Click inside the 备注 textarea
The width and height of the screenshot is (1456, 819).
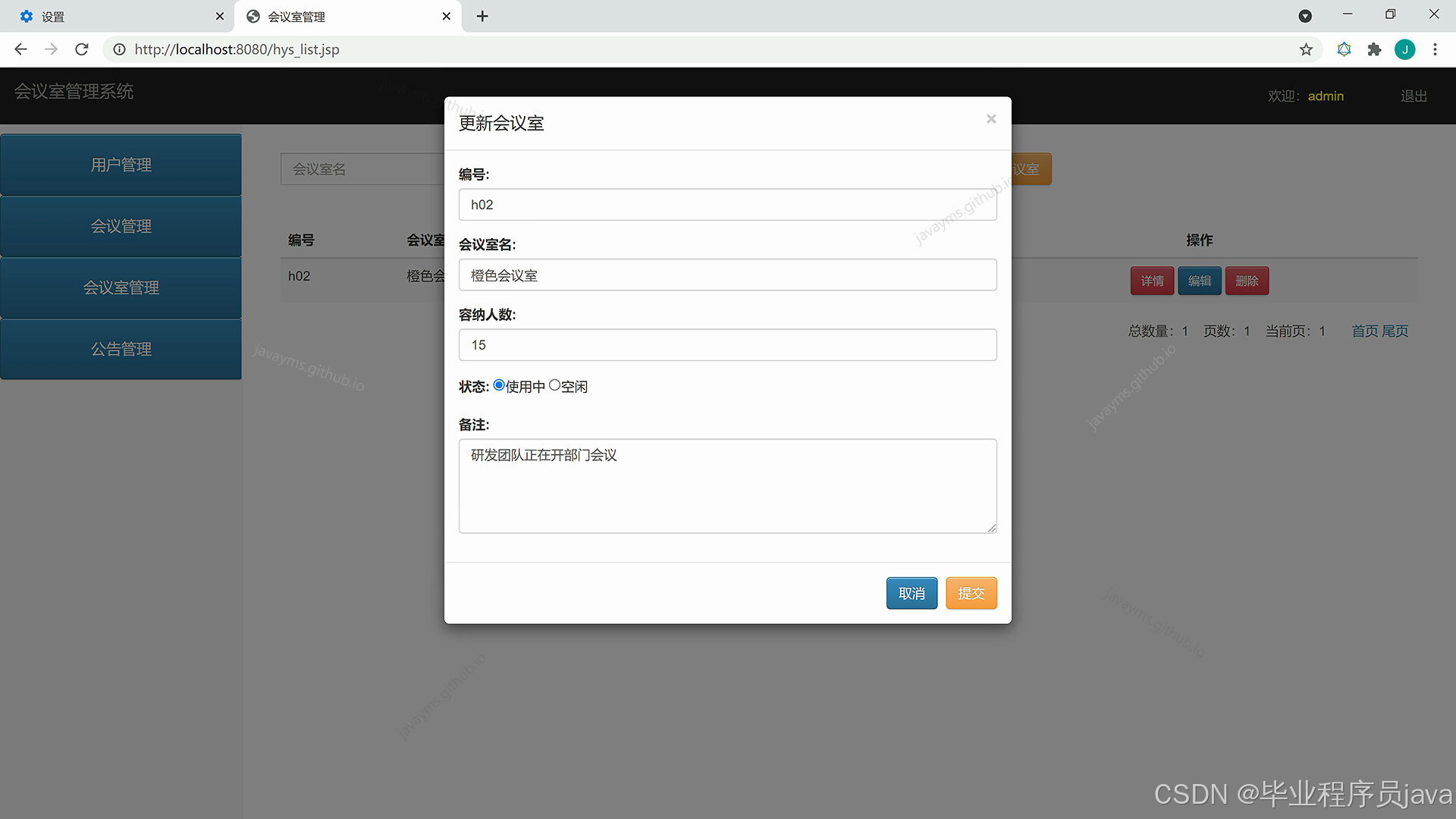[x=727, y=486]
